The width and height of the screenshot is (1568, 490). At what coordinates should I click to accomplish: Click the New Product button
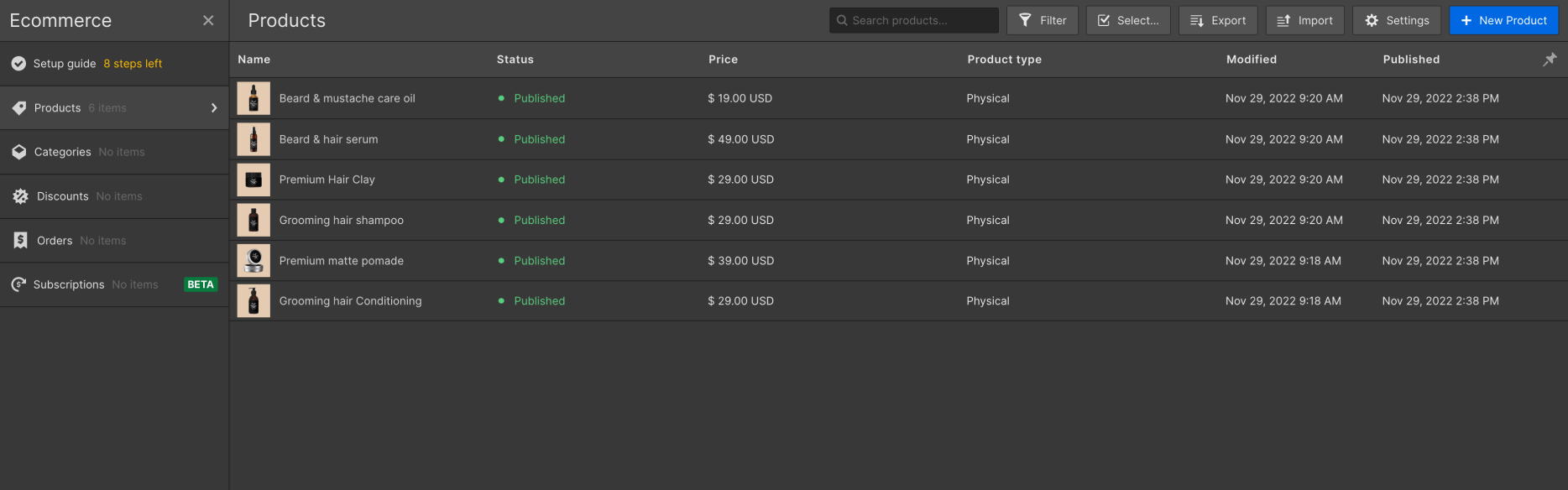[x=1503, y=21]
